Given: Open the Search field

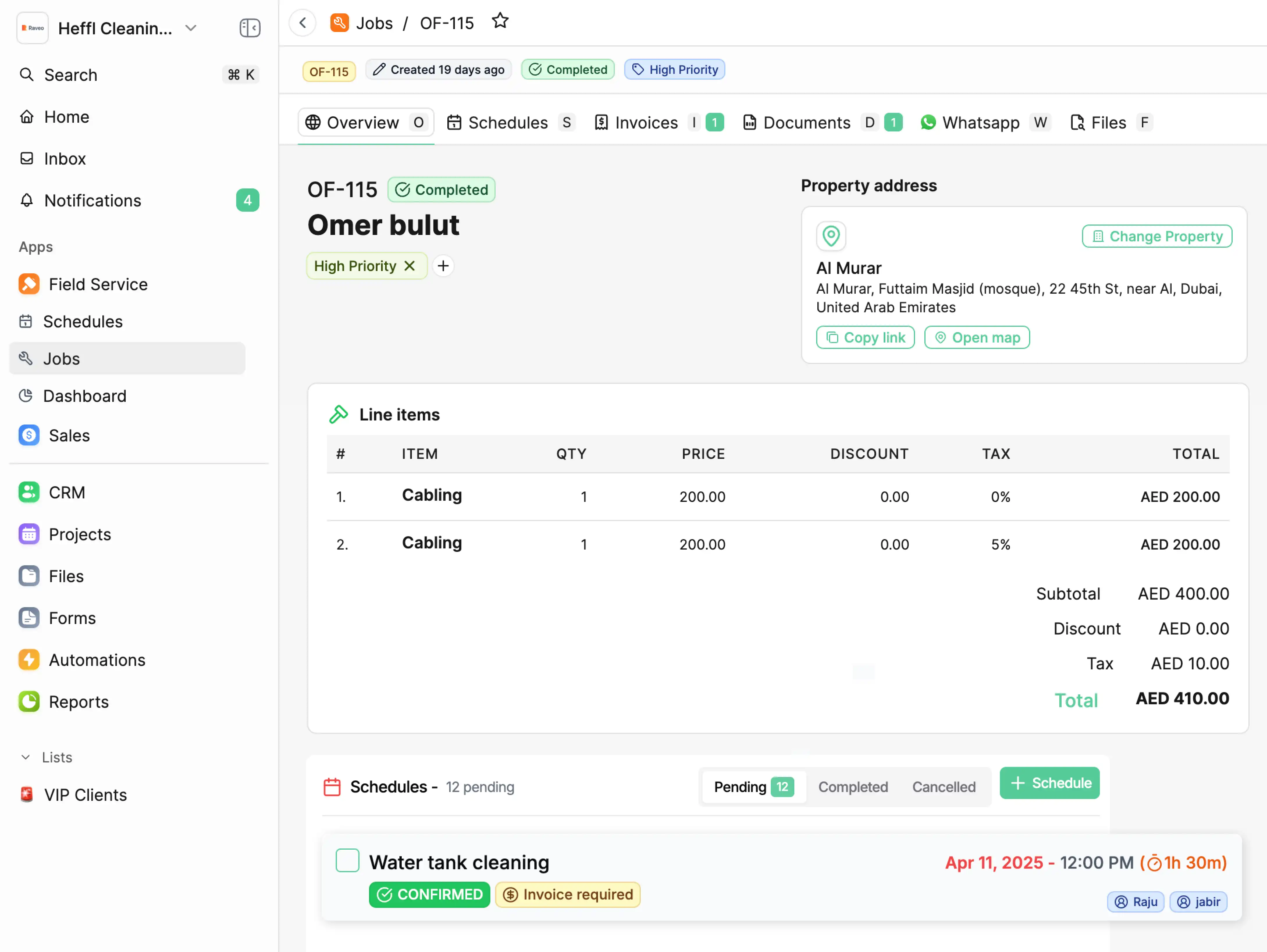Looking at the screenshot, I should point(70,75).
